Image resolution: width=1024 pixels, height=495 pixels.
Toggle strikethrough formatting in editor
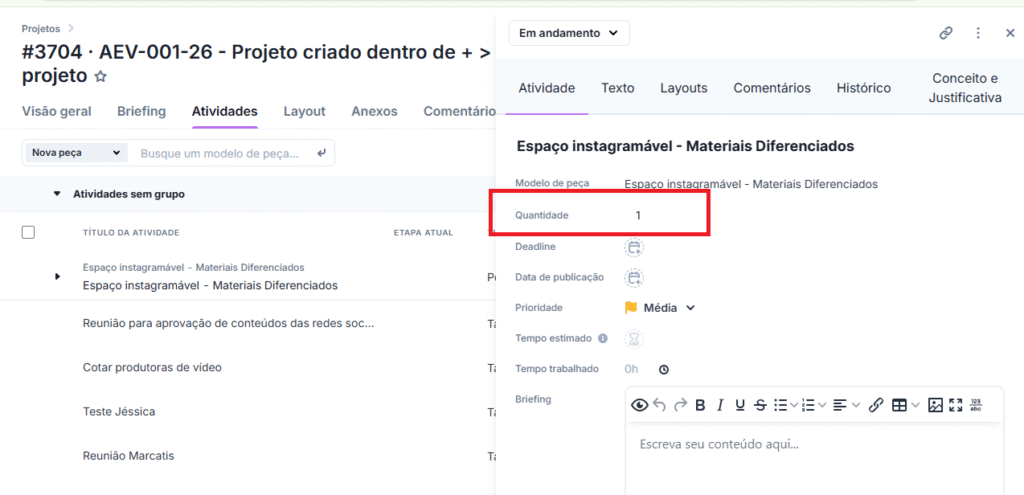(760, 405)
